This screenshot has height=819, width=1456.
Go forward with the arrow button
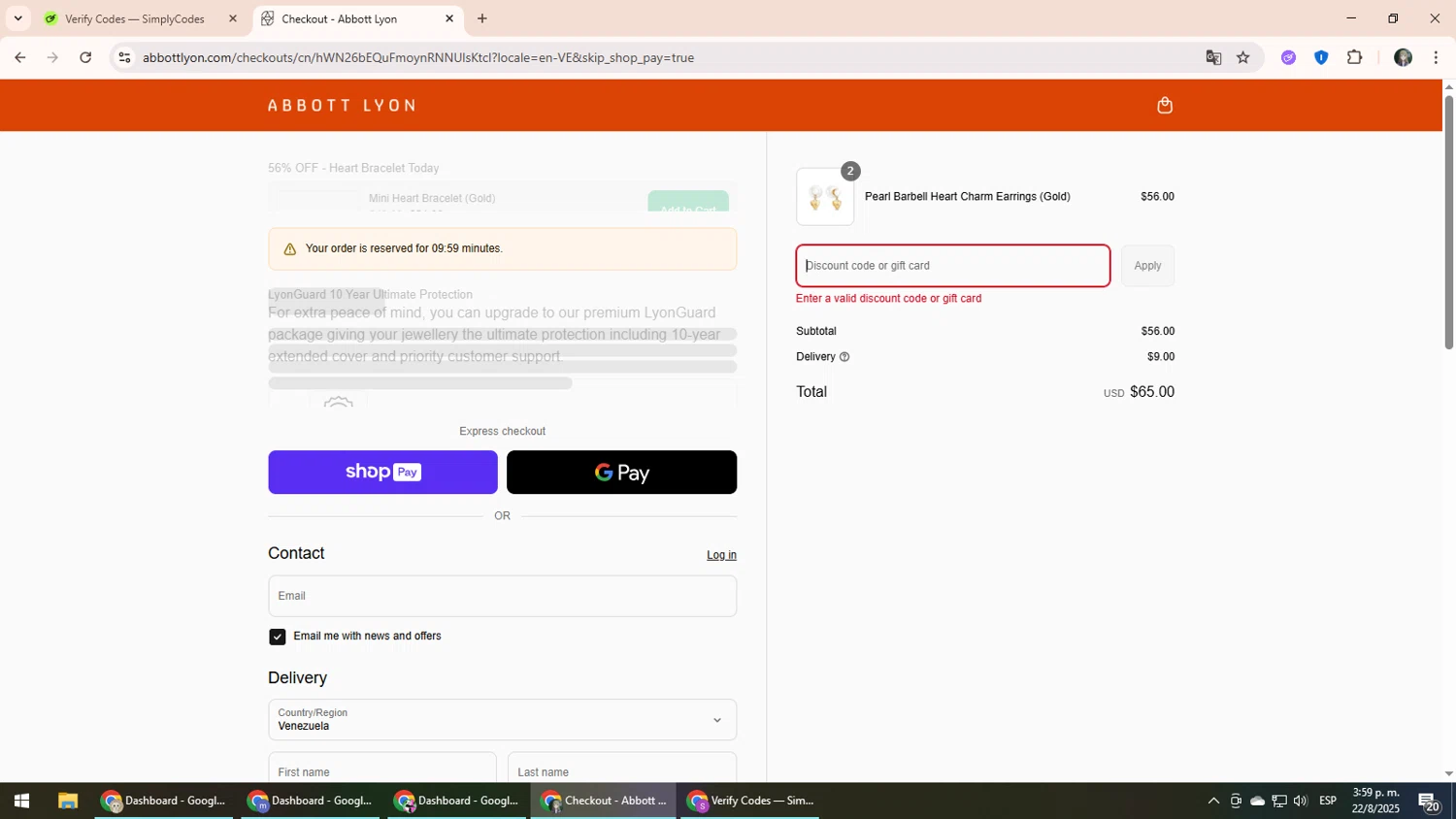tap(52, 57)
